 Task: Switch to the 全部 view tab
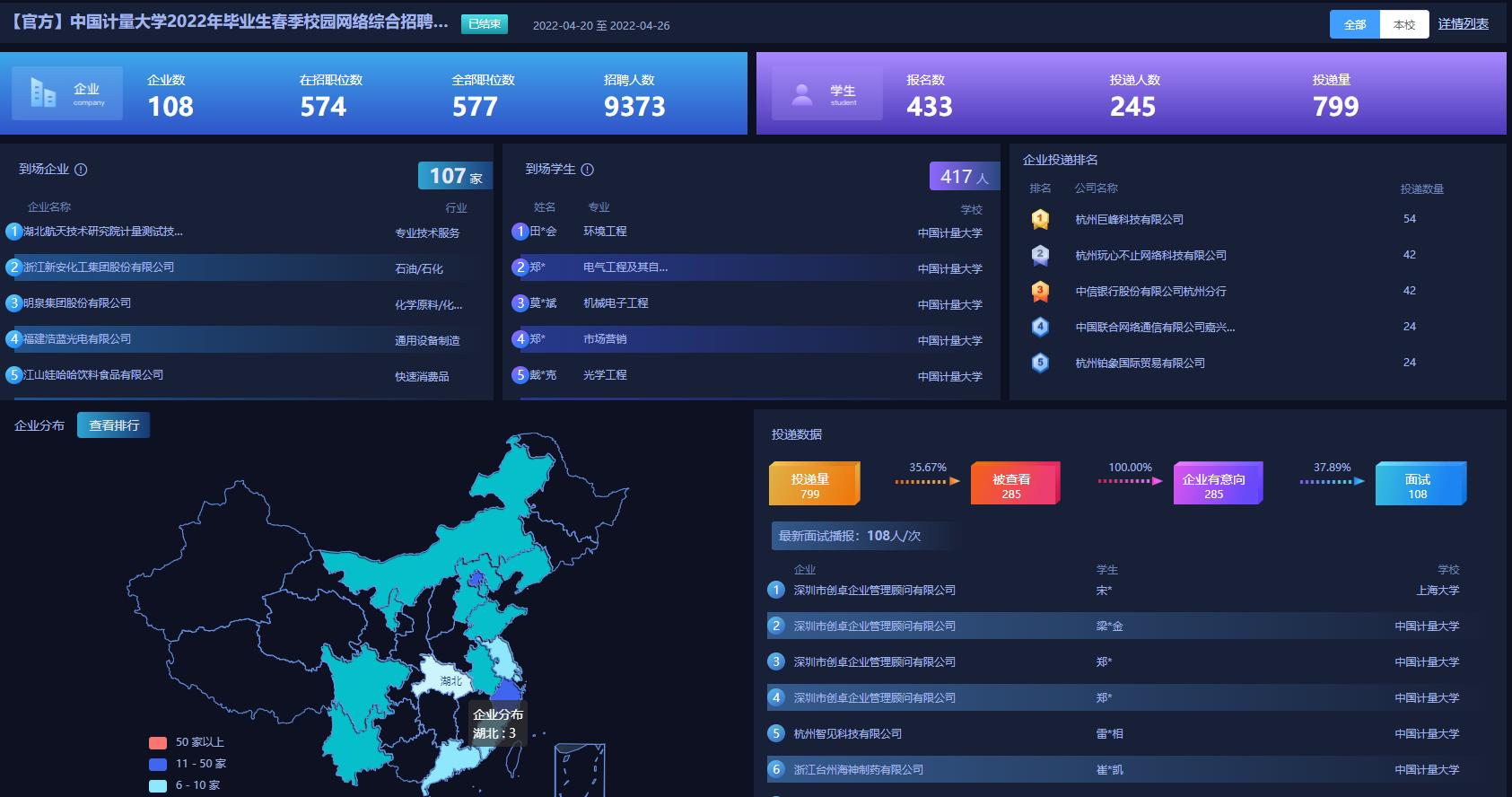point(1355,24)
